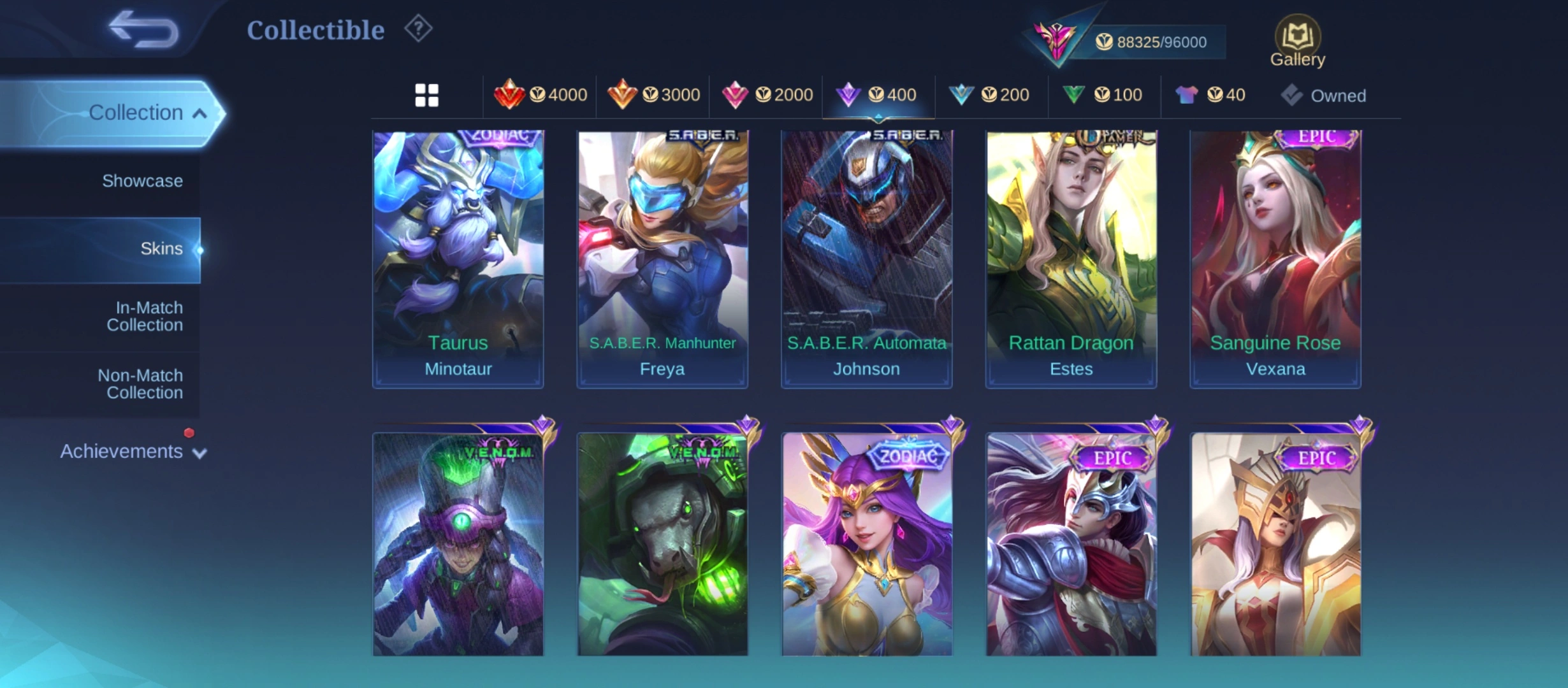The height and width of the screenshot is (688, 1568).
Task: Go back using the return arrow
Action: click(x=143, y=30)
